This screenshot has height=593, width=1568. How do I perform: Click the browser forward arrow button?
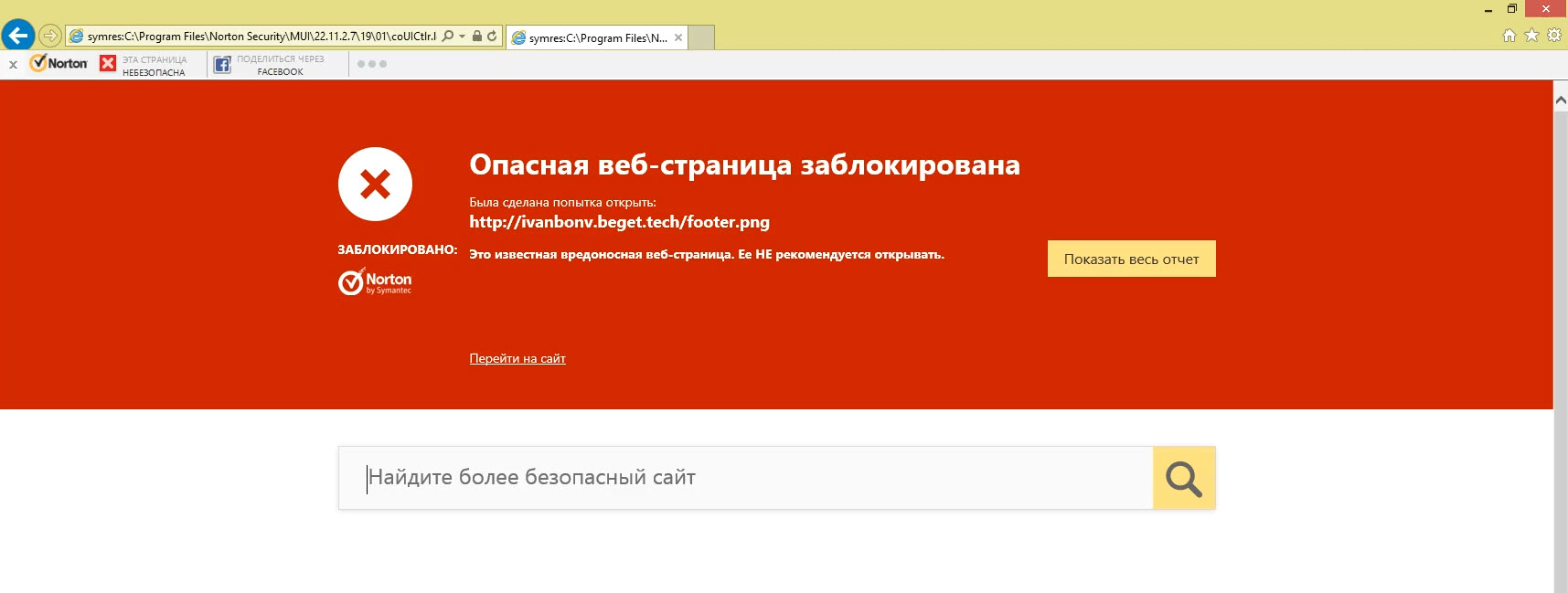click(x=50, y=37)
